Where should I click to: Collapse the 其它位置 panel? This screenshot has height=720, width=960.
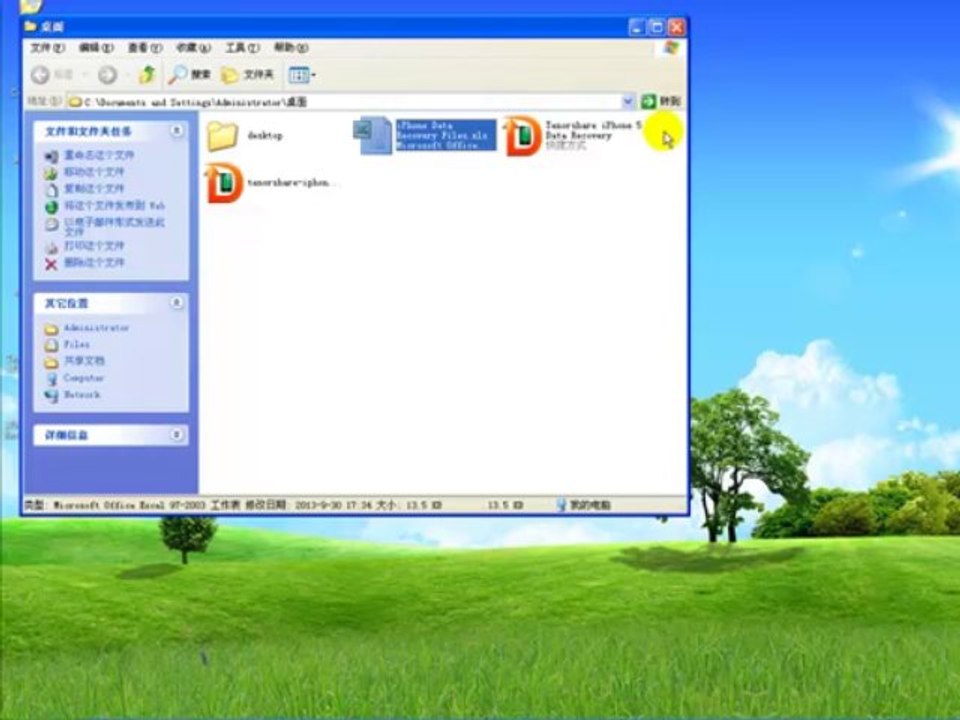tap(176, 302)
